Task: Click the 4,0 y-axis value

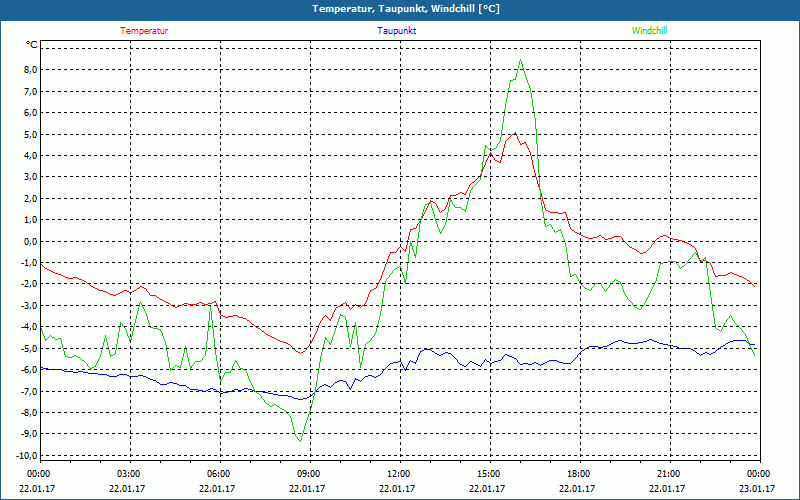Action: tap(30, 156)
